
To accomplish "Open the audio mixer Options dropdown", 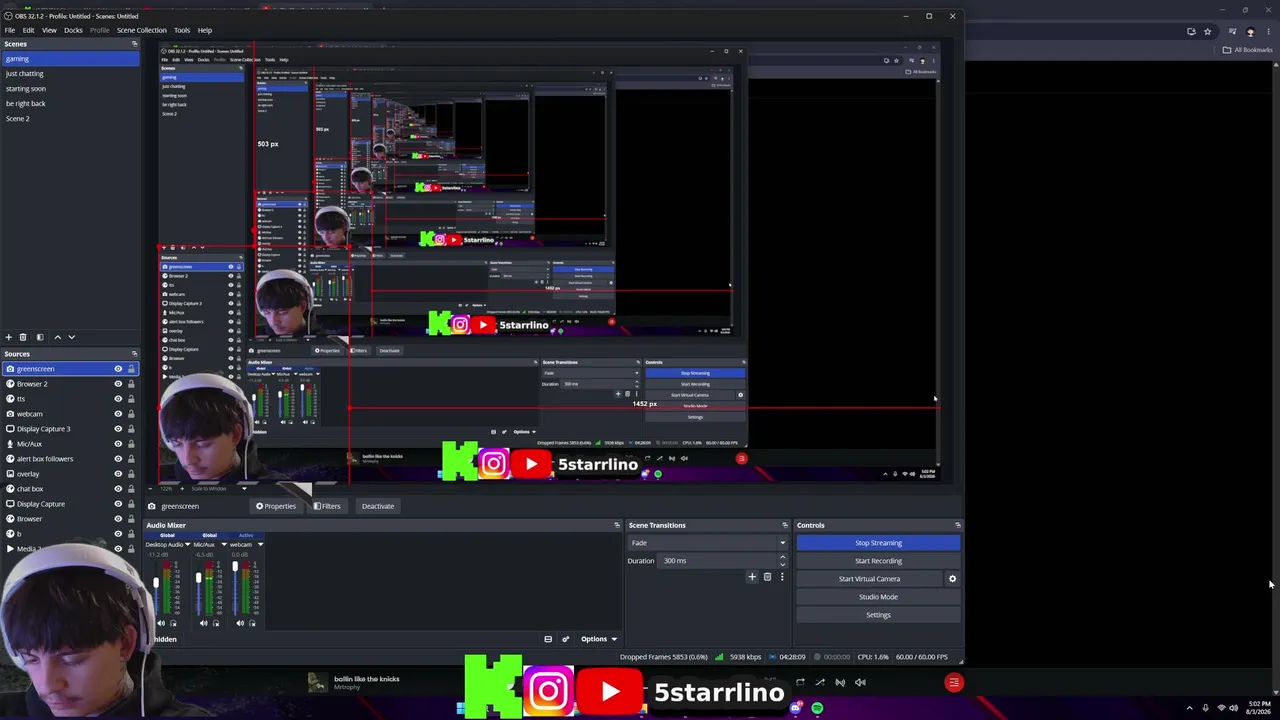I will pos(599,639).
